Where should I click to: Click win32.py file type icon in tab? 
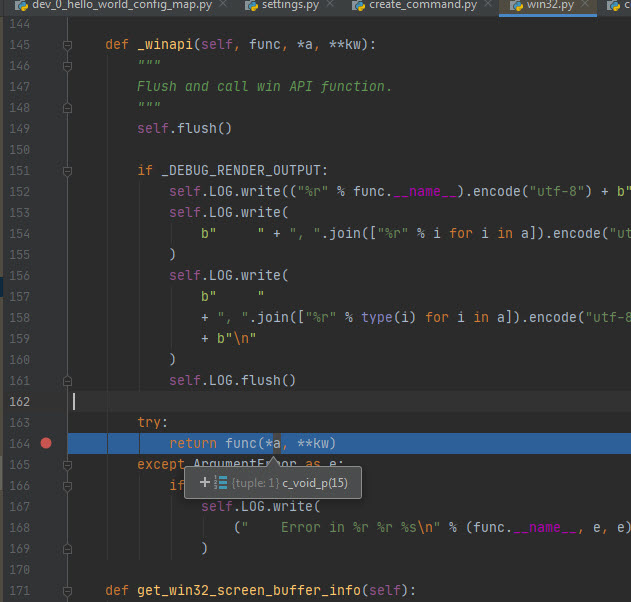point(516,5)
